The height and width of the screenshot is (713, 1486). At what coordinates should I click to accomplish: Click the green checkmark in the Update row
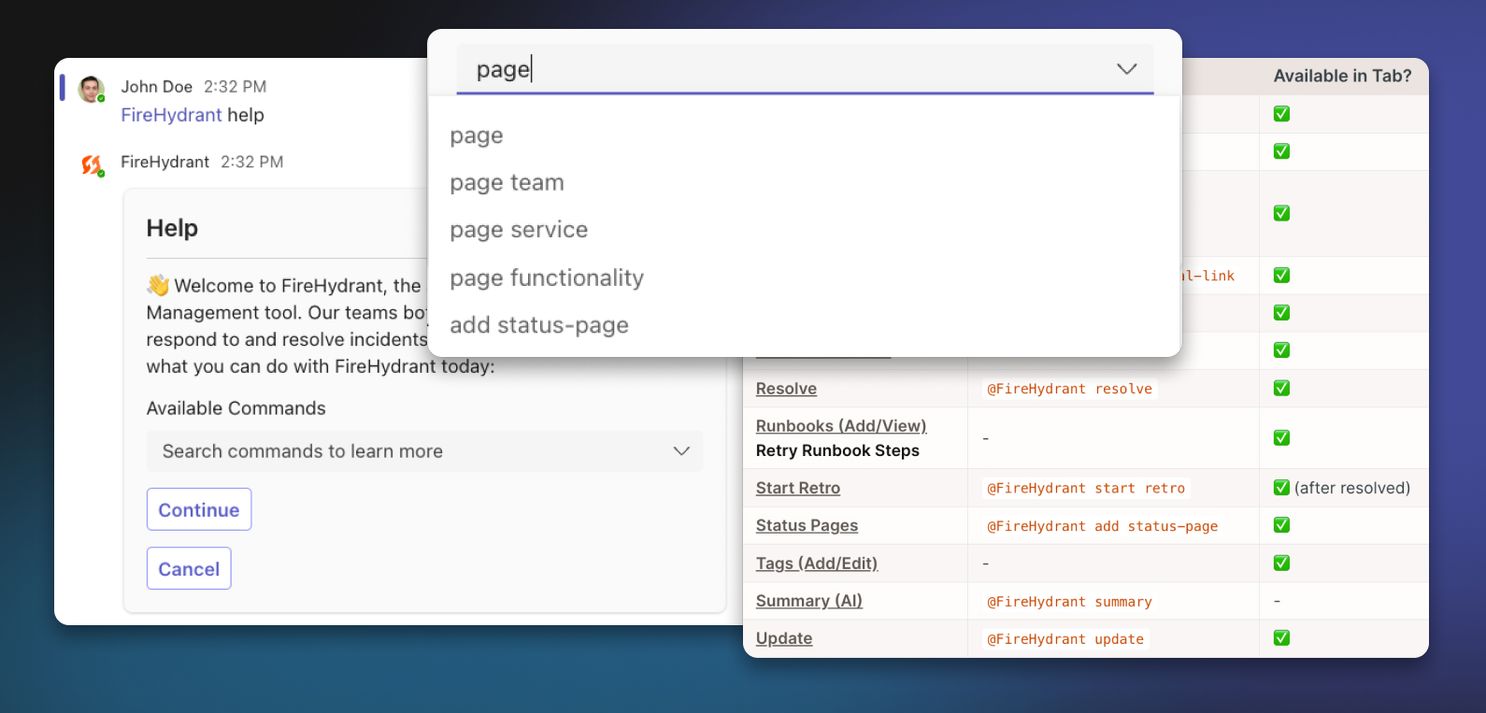1281,638
